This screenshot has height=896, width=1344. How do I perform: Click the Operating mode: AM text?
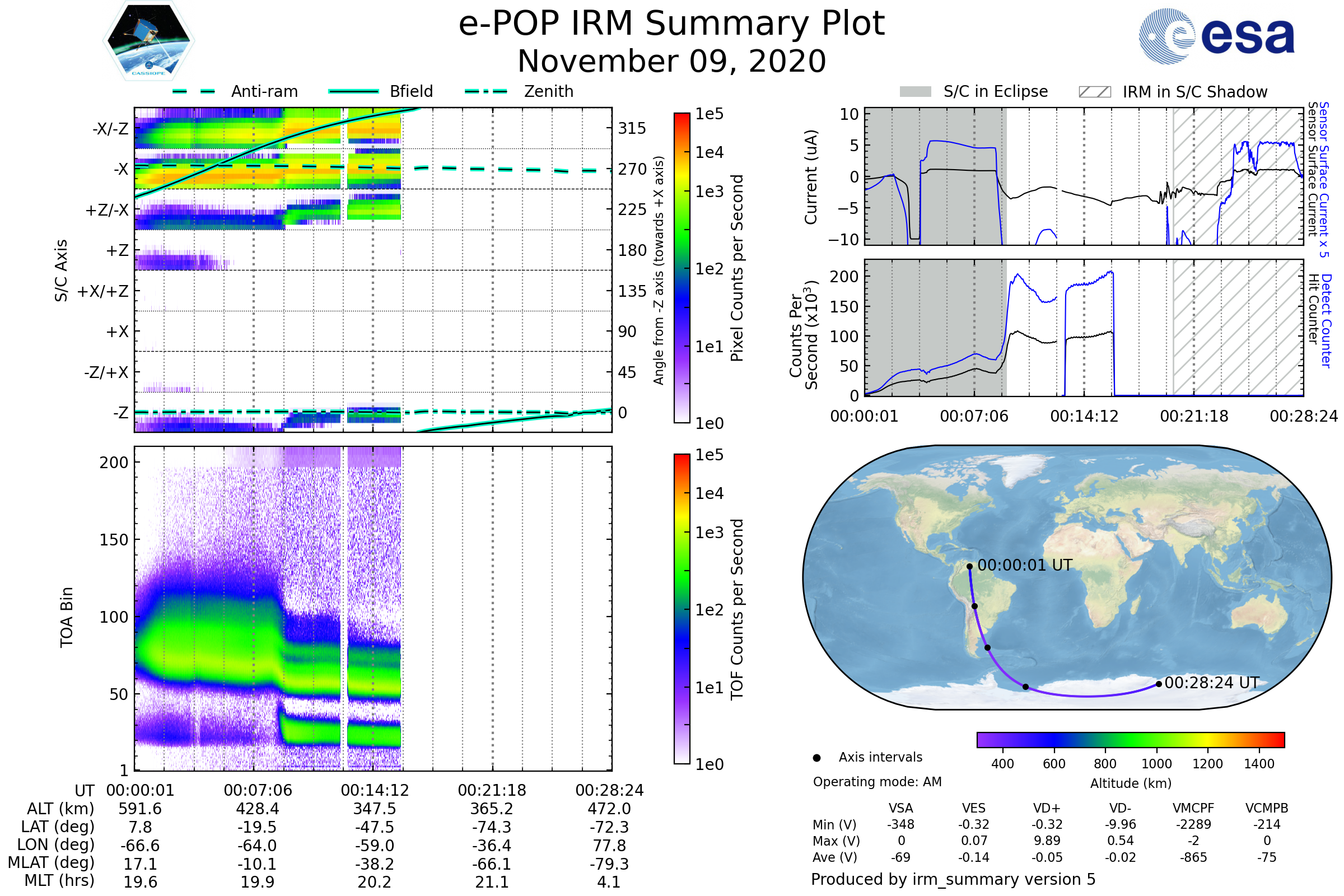point(877,782)
